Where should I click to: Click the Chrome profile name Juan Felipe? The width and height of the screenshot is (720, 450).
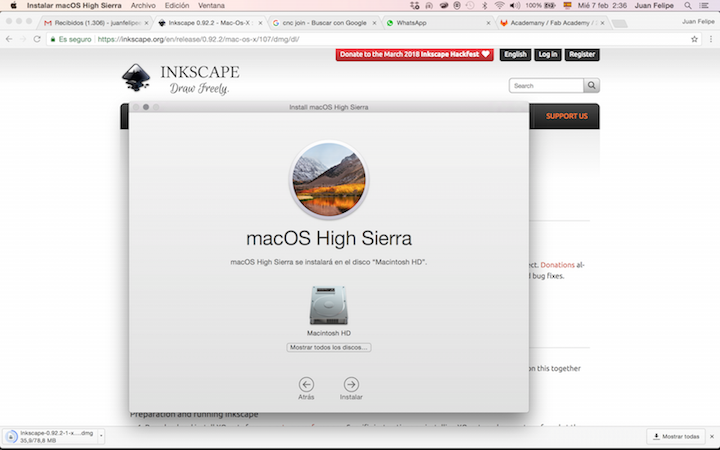698,22
